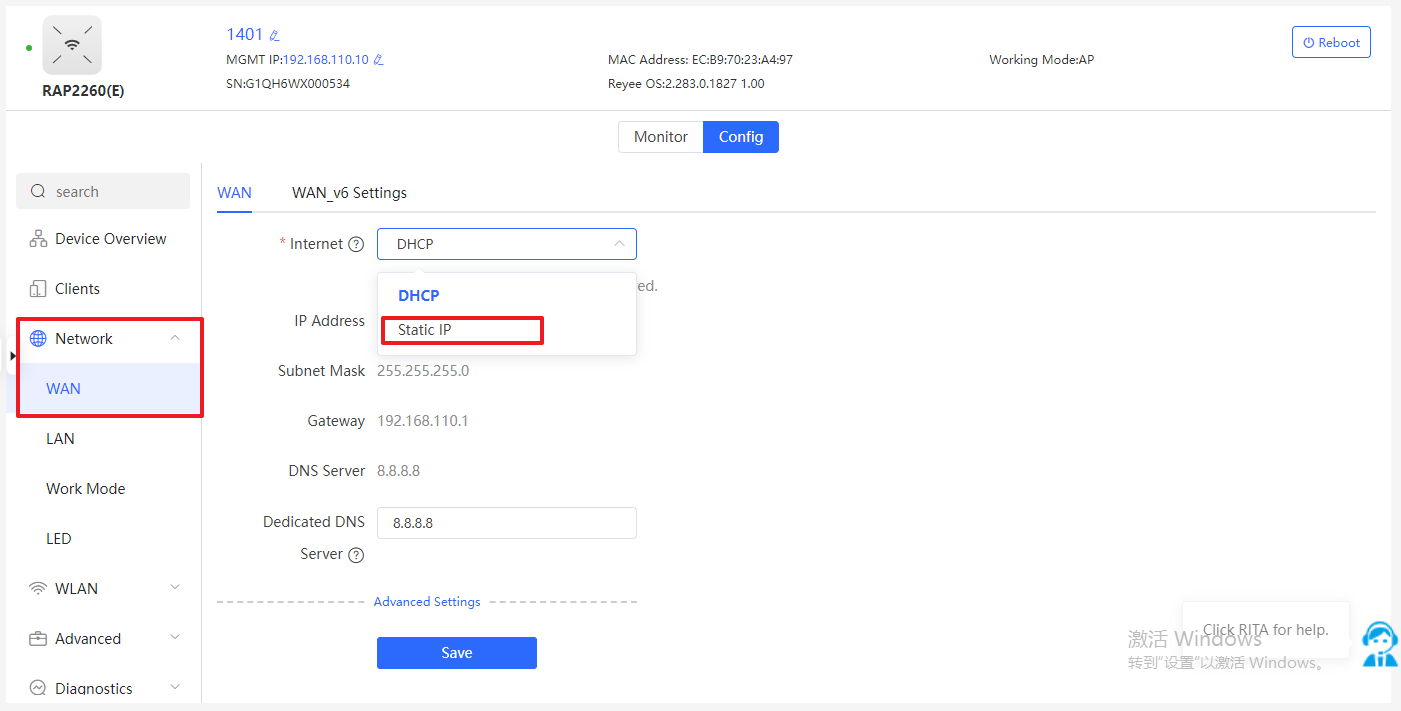Open Device Overview in the sidebar
This screenshot has width=1401, height=711.
(110, 239)
